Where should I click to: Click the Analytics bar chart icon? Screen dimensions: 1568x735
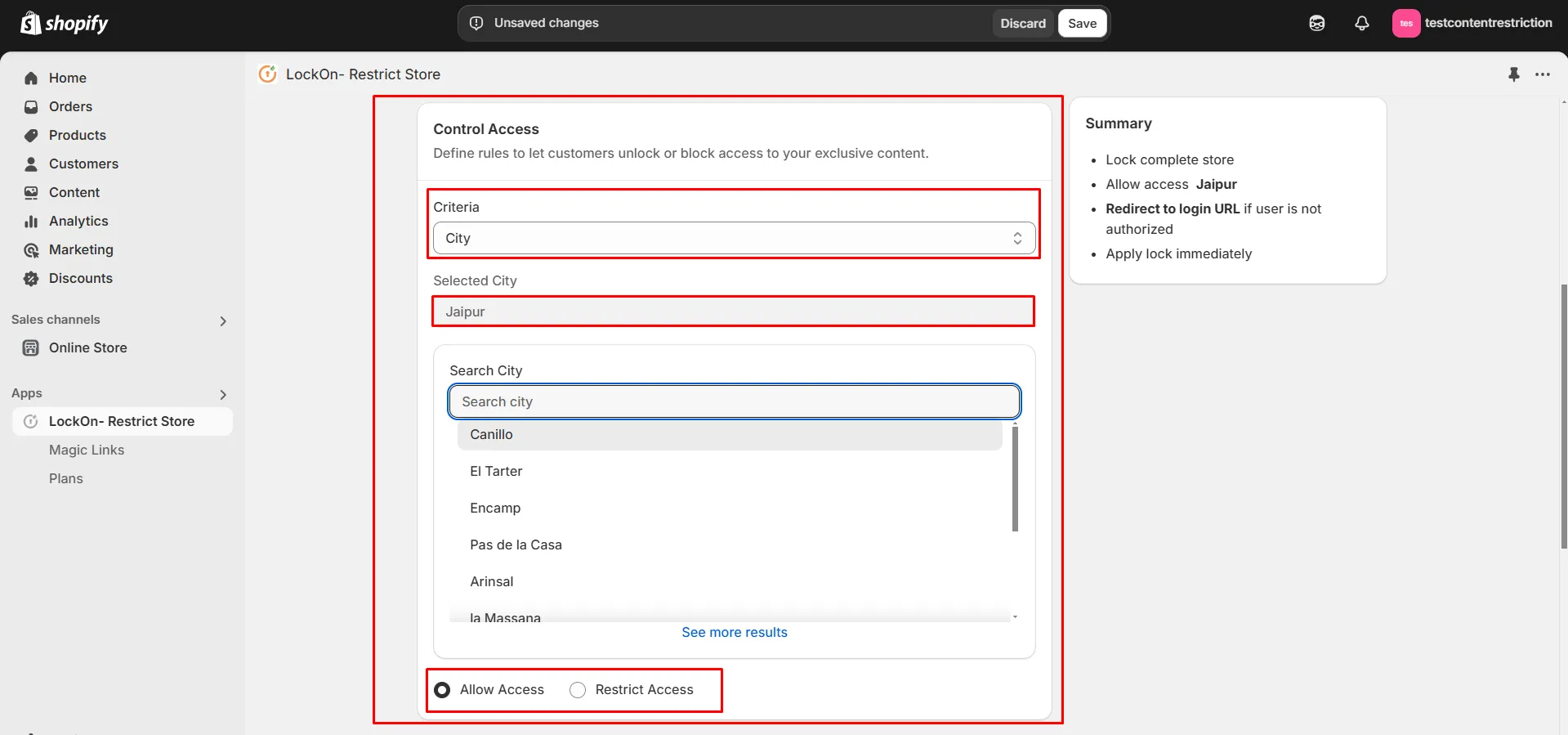31,221
